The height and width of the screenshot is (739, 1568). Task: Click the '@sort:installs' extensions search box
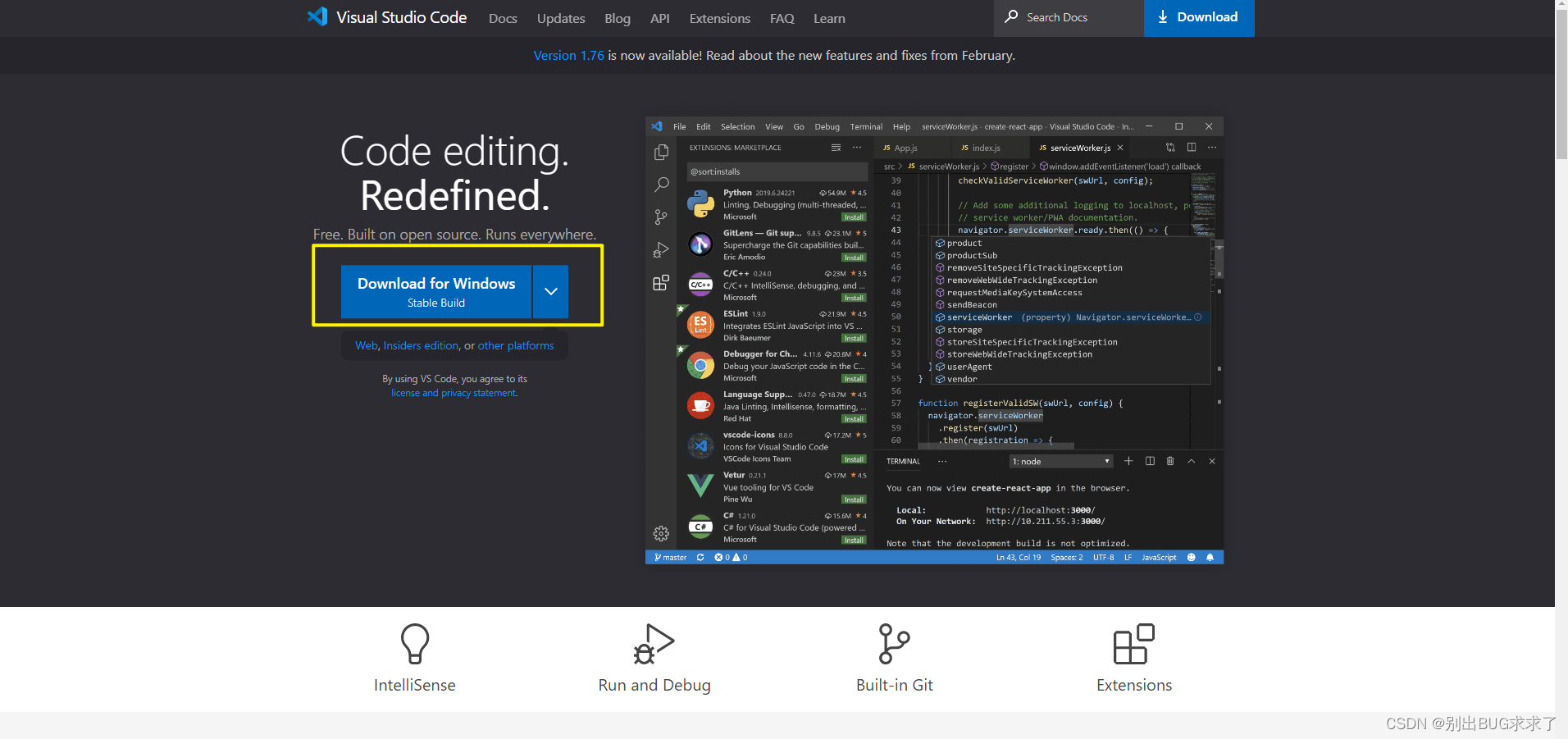[777, 171]
